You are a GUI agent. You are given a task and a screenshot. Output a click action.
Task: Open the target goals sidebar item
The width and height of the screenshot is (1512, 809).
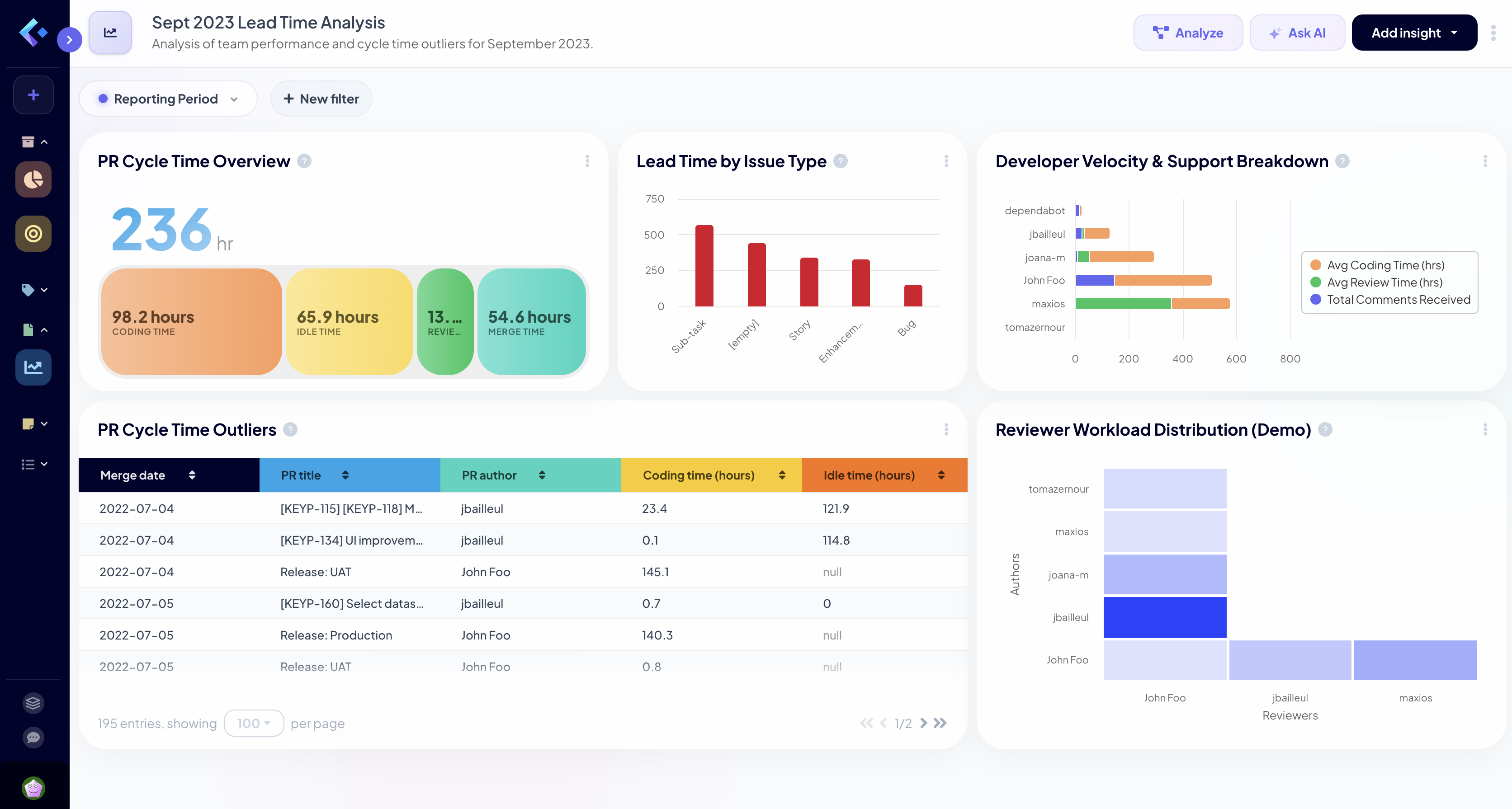33,234
